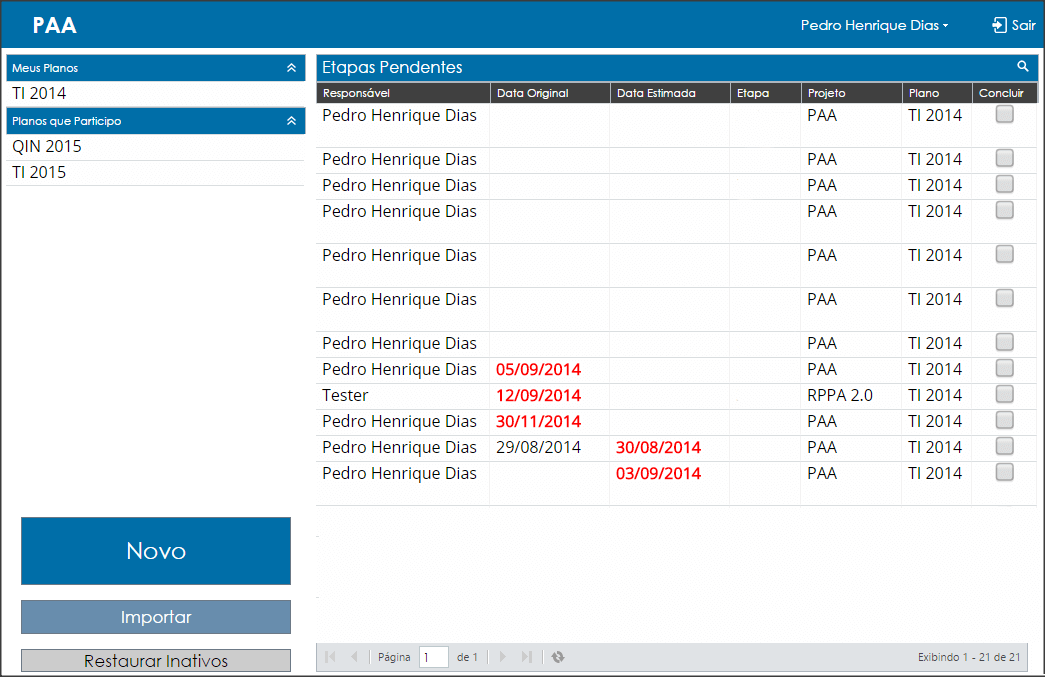Select the Tester responsible cell

[x=345, y=395]
